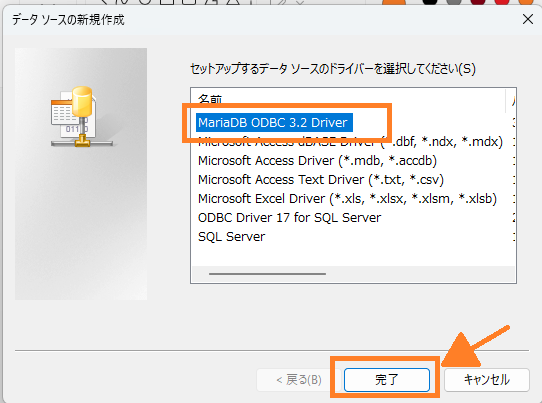Click the < 戻る(B) button

[299, 380]
